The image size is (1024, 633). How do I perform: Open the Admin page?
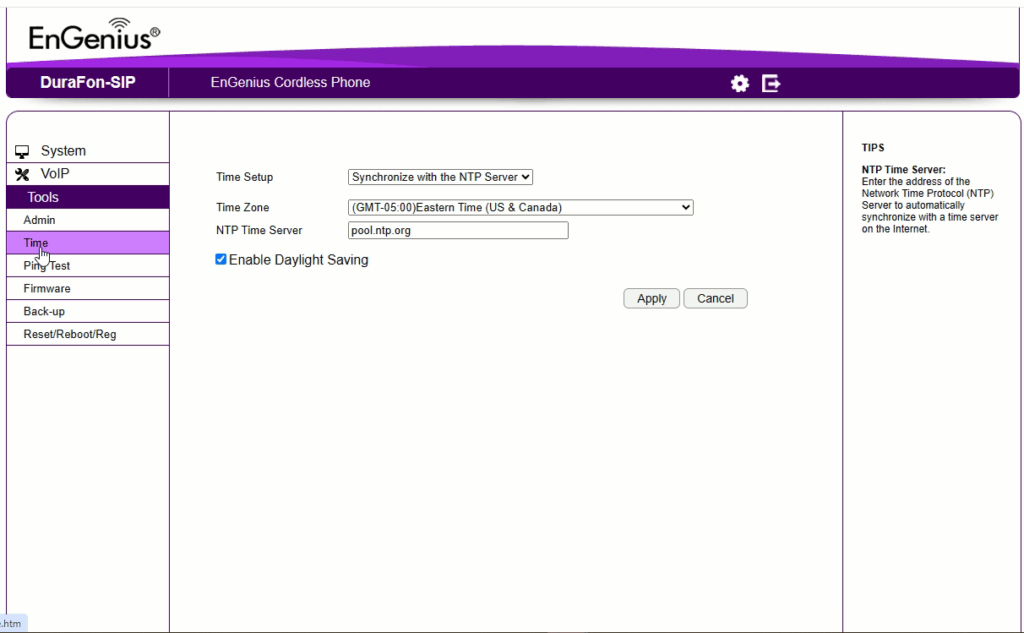[88, 220]
